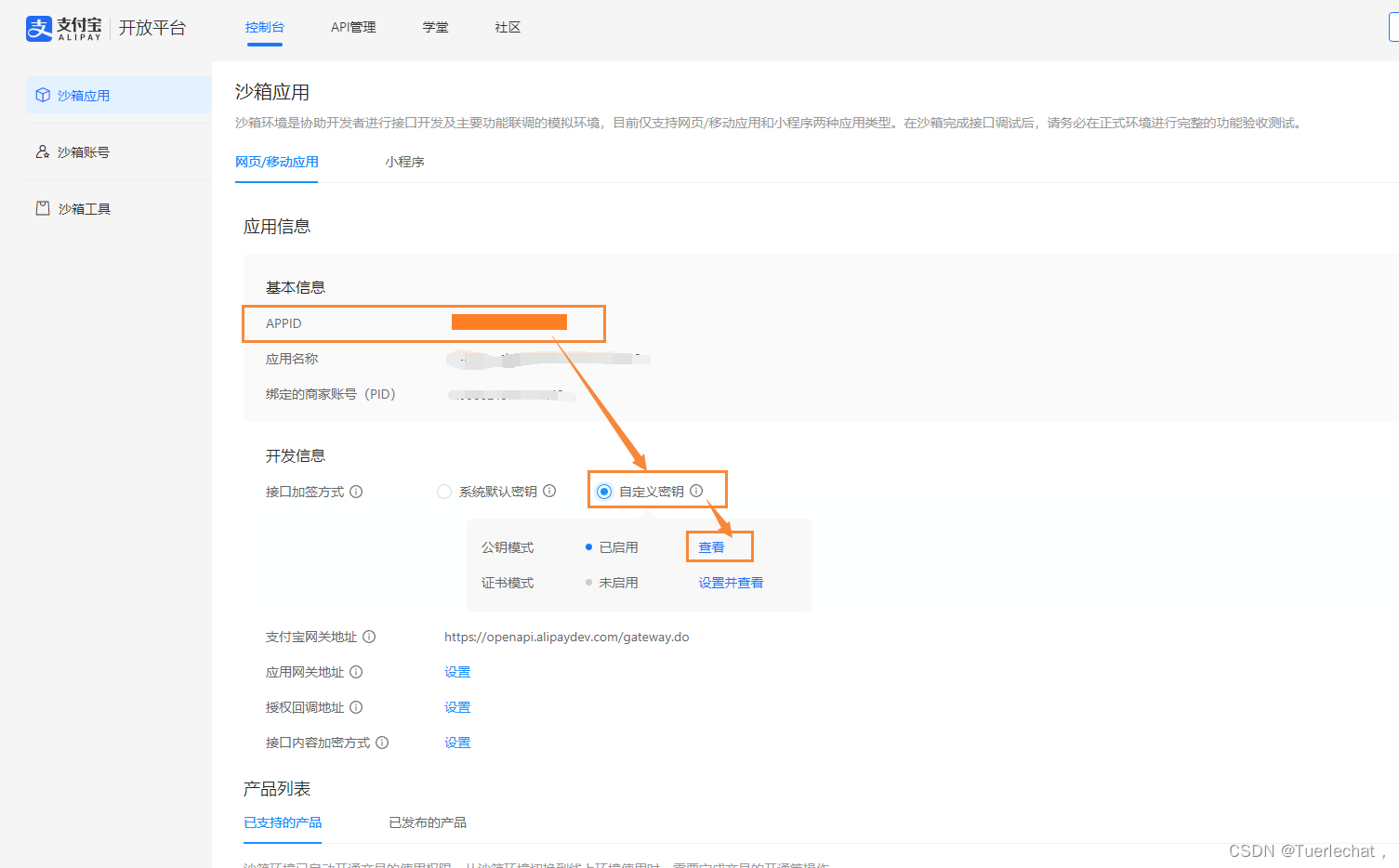
Task: Click the 开发信息 heading
Action: click(296, 455)
